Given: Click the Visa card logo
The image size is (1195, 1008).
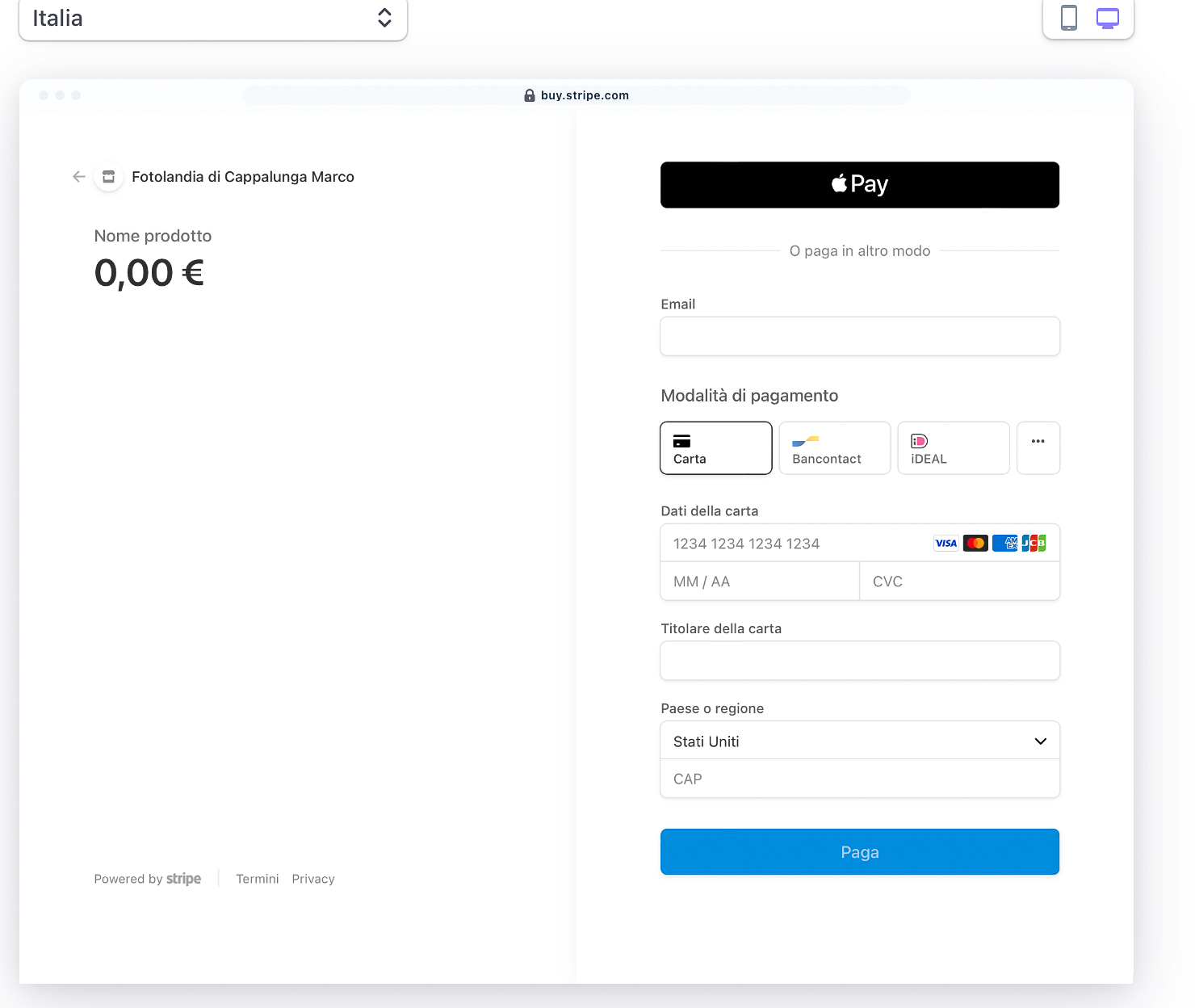Looking at the screenshot, I should [x=946, y=544].
